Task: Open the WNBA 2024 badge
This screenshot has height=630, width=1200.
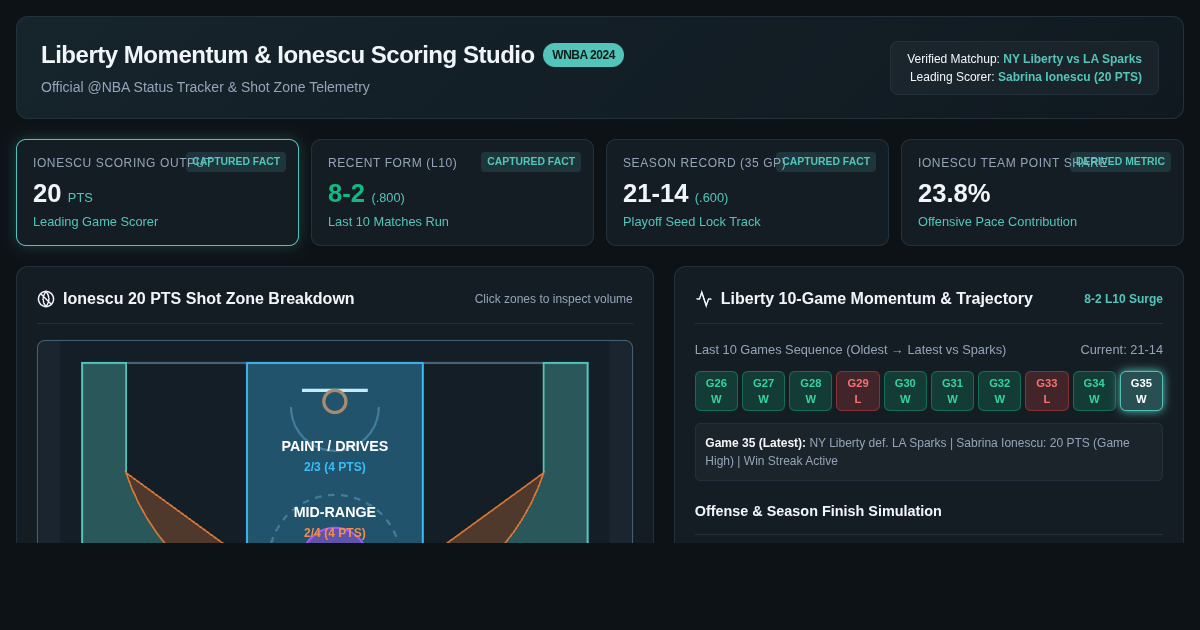Action: (583, 55)
